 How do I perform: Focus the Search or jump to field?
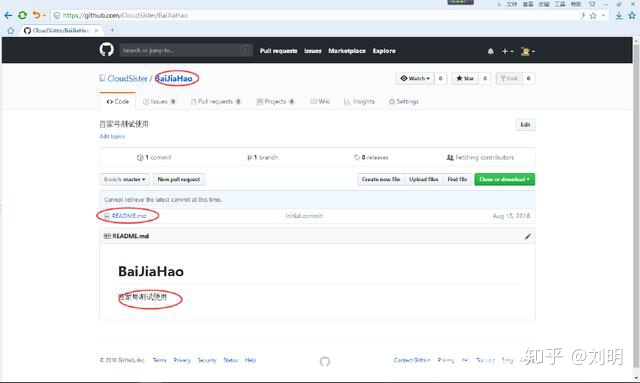pos(186,51)
